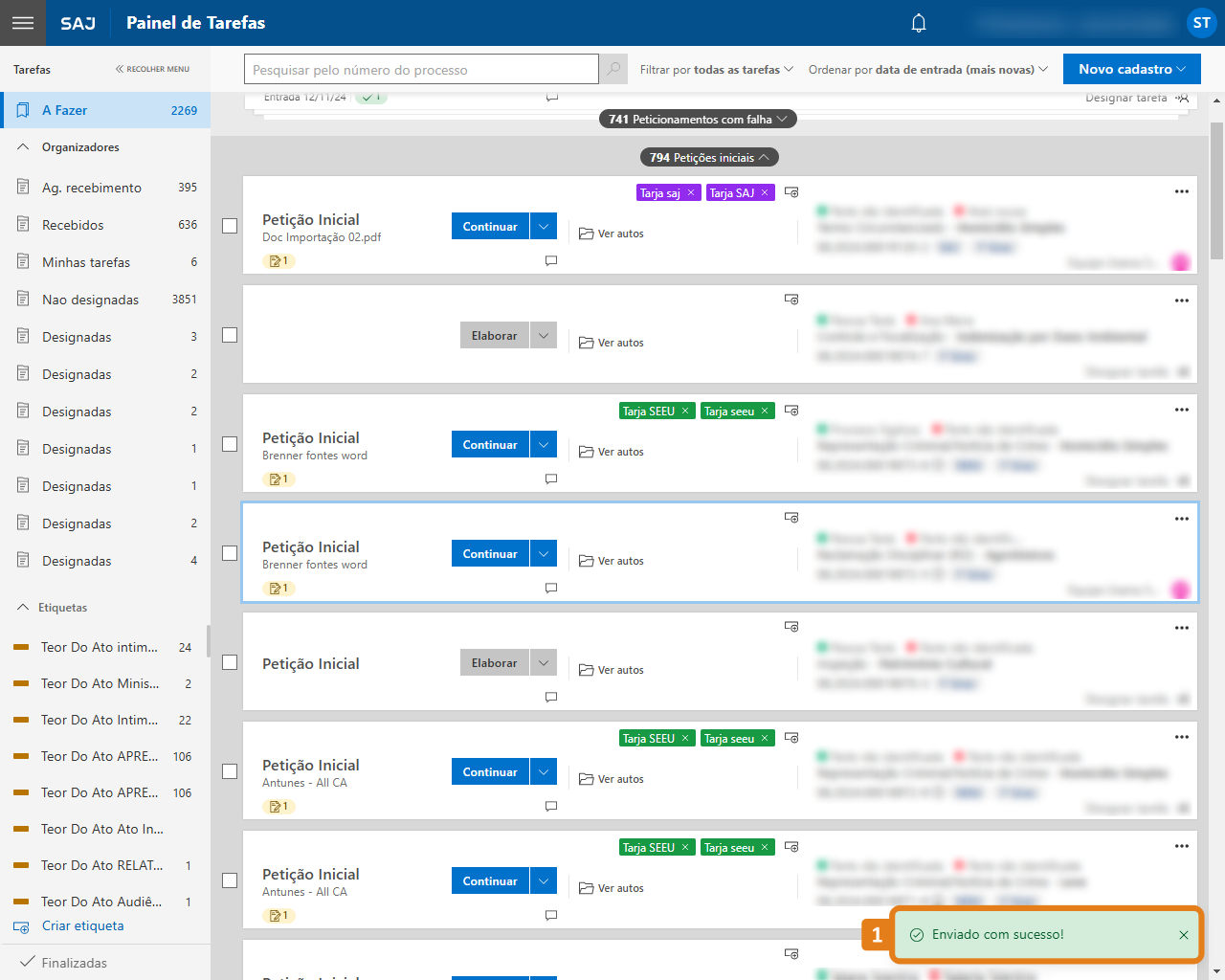Click Criar etiqueta link
Image resolution: width=1225 pixels, height=980 pixels.
(x=82, y=925)
